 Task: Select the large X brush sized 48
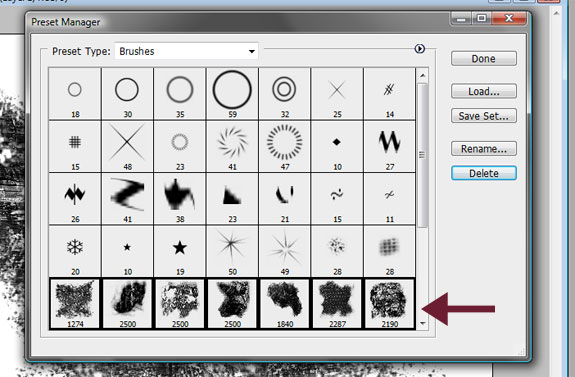(127, 146)
